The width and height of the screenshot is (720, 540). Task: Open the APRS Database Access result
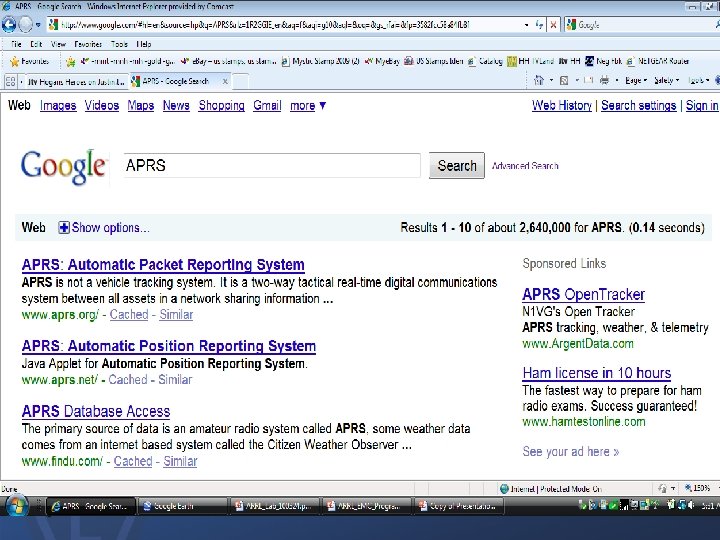96,411
